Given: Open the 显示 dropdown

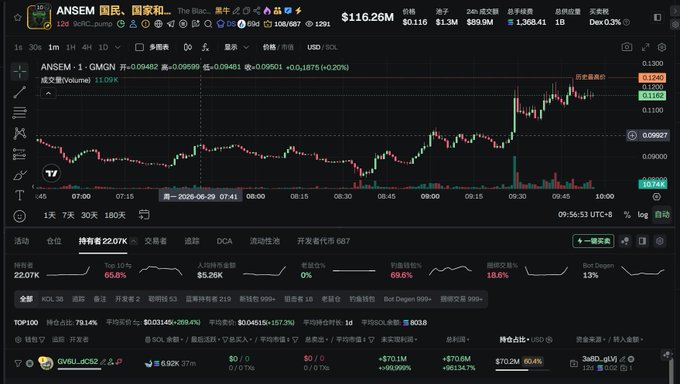Looking at the screenshot, I should coord(236,47).
